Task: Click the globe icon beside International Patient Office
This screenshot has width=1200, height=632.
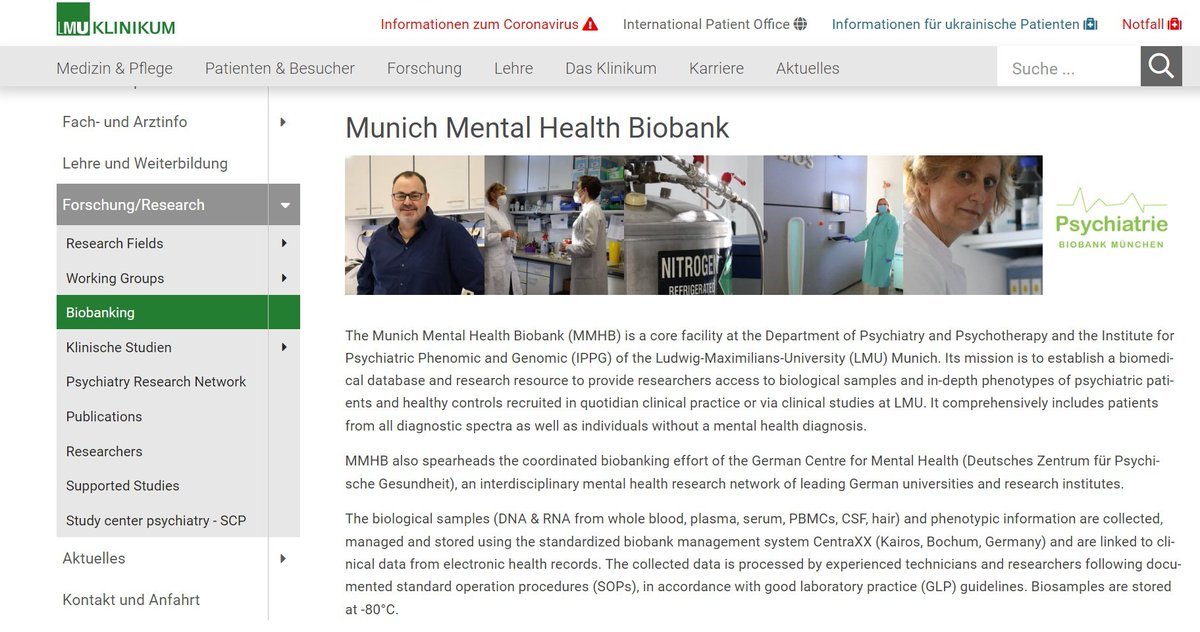Action: point(800,24)
